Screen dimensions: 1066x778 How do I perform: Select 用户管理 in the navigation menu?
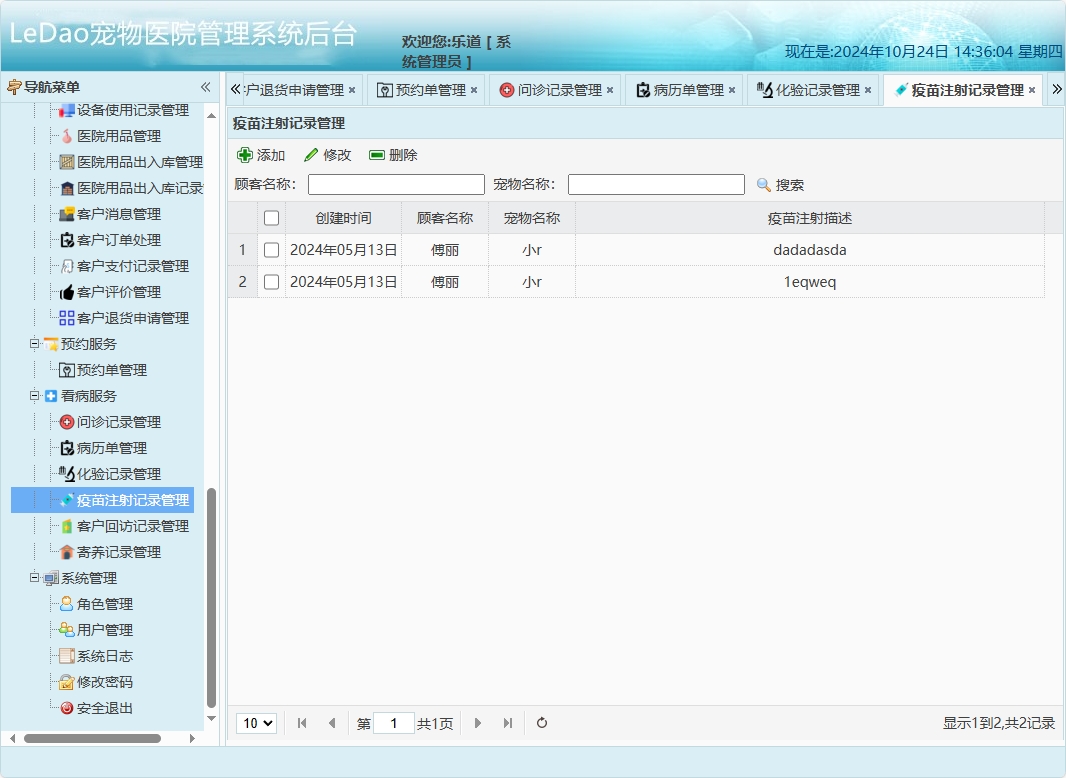96,630
